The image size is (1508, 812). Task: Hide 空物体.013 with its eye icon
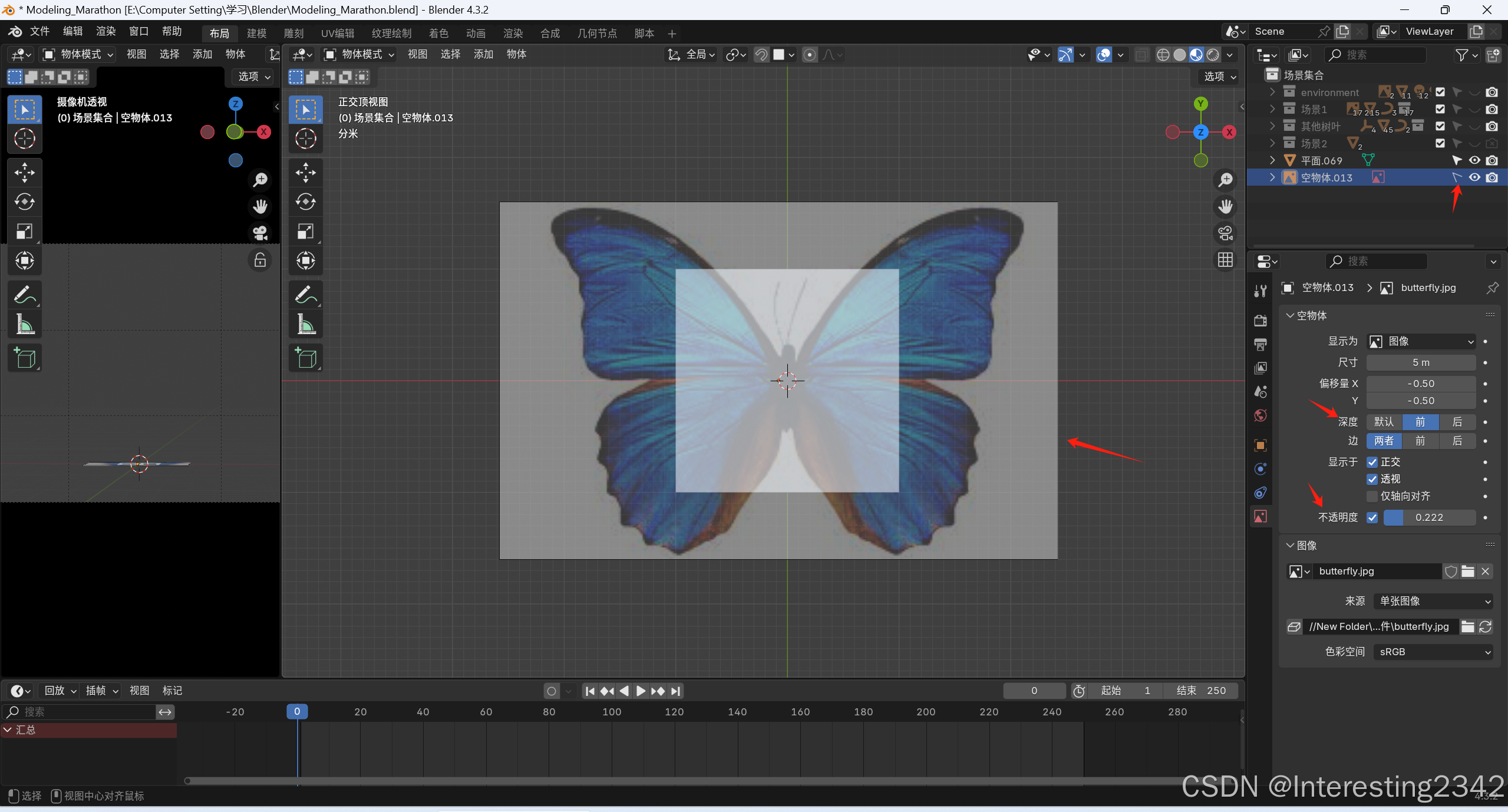[1474, 177]
